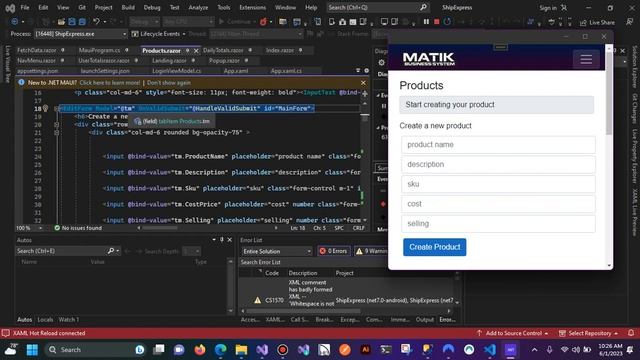Switch to the MauiProgram.cs tab

coord(99,50)
